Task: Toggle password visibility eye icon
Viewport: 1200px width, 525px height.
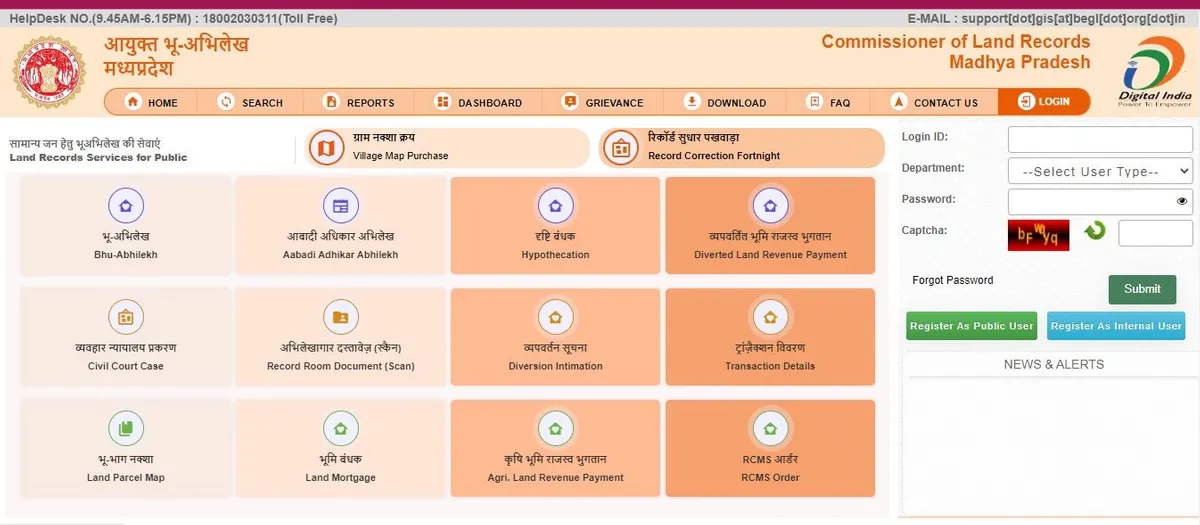Action: [1182, 201]
